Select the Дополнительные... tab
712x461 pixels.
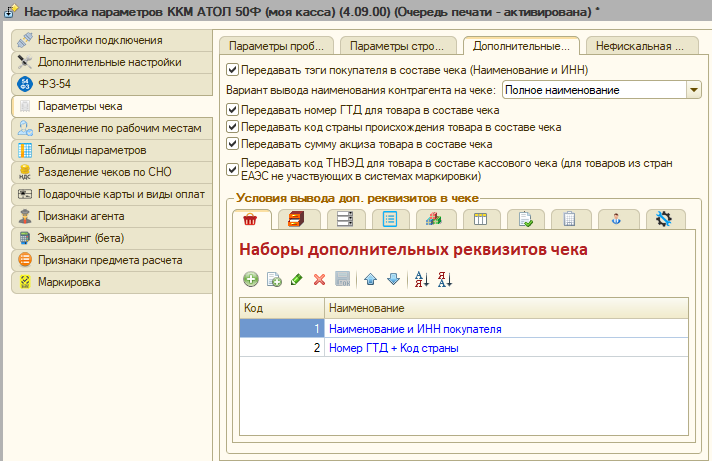pos(521,46)
